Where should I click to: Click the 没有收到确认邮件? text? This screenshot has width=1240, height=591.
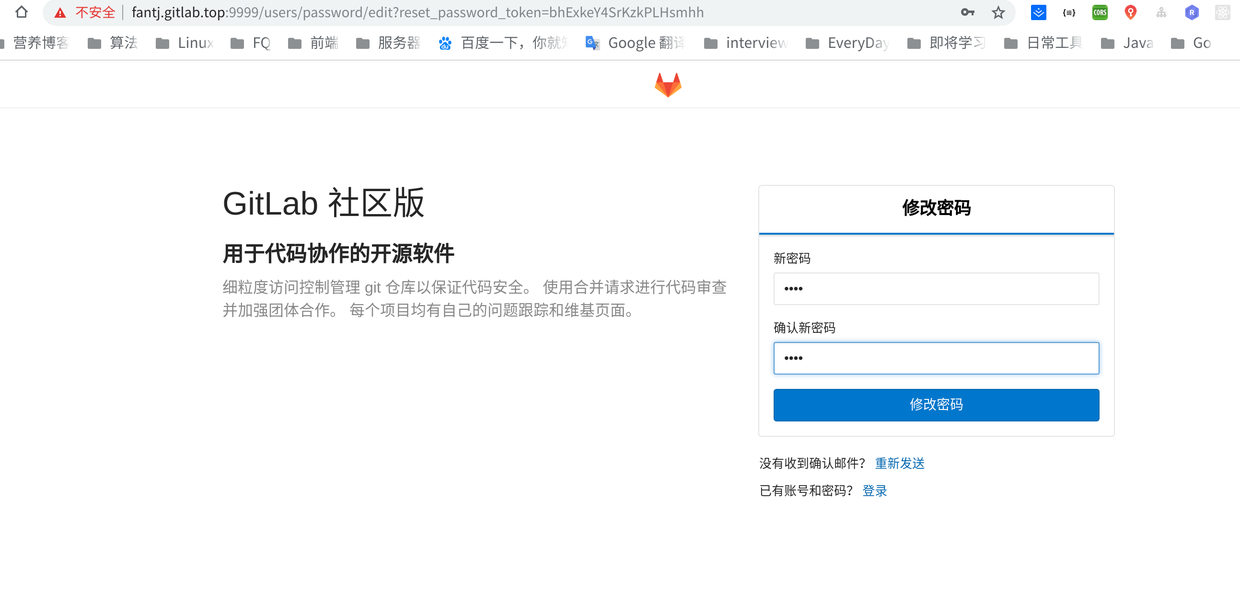(x=813, y=464)
